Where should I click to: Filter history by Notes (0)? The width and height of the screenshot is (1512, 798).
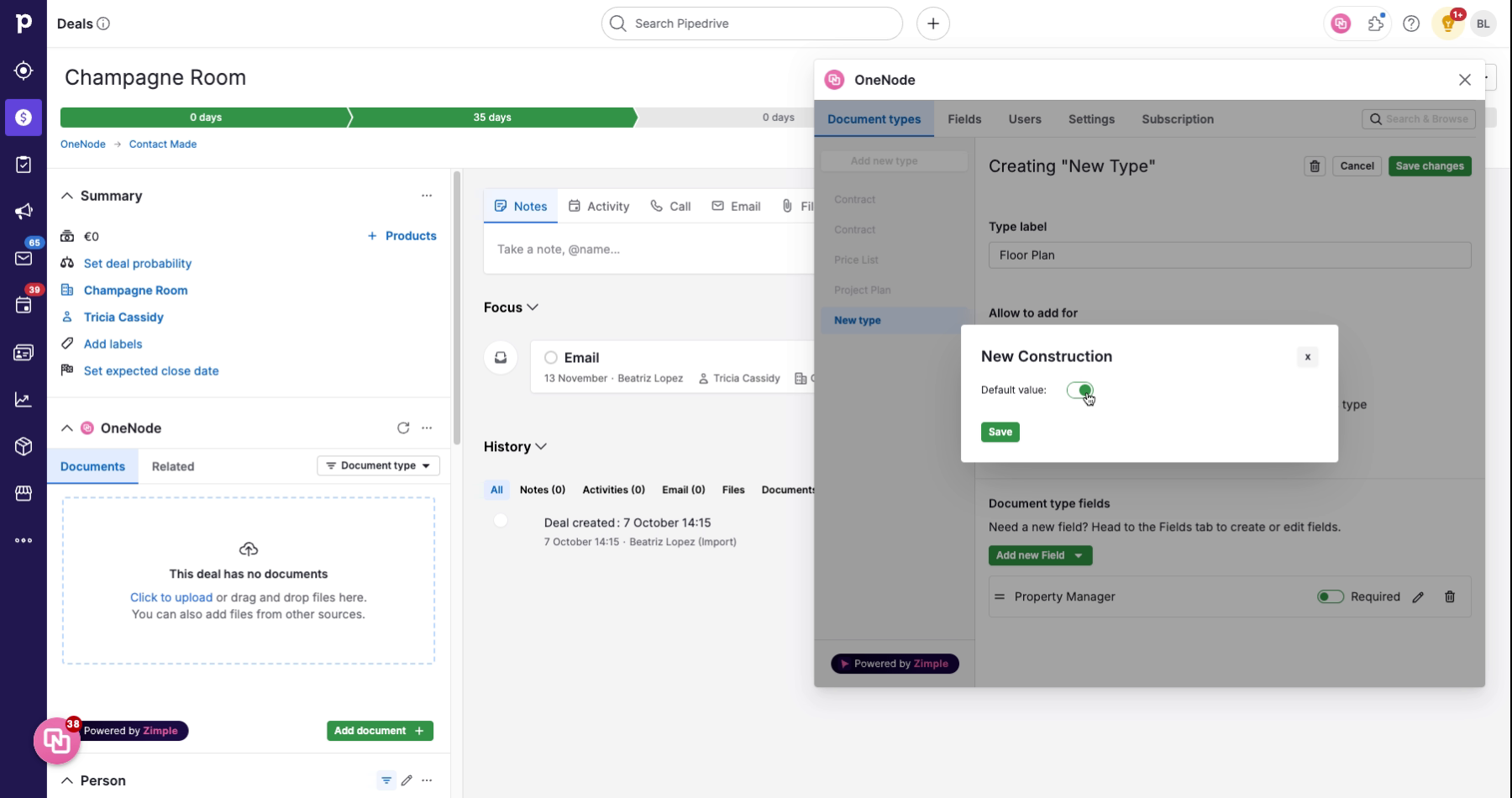(542, 490)
